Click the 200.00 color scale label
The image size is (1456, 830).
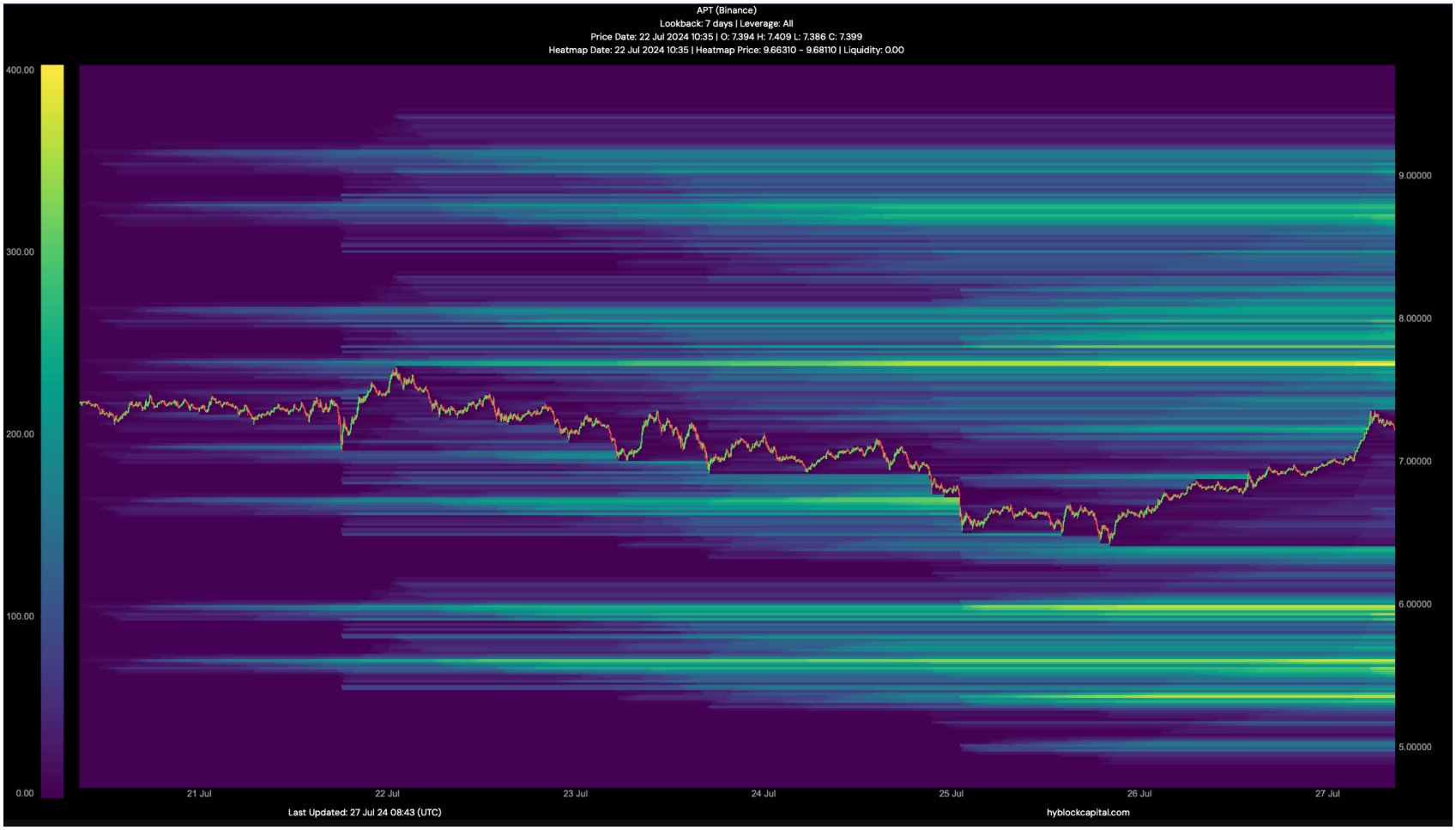pyautogui.click(x=20, y=434)
